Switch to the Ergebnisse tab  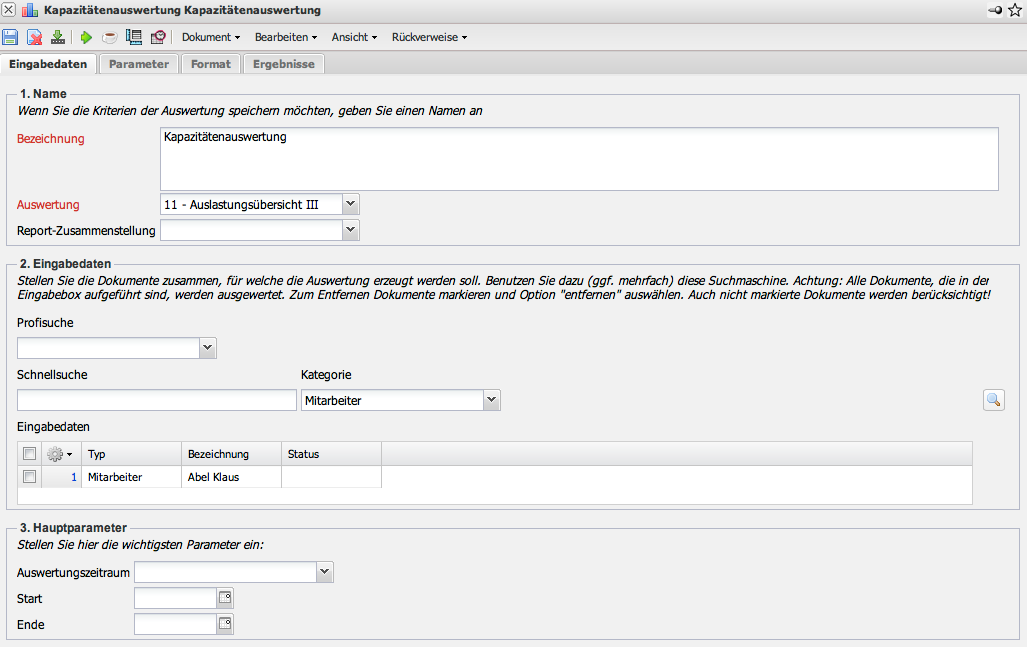coord(284,64)
